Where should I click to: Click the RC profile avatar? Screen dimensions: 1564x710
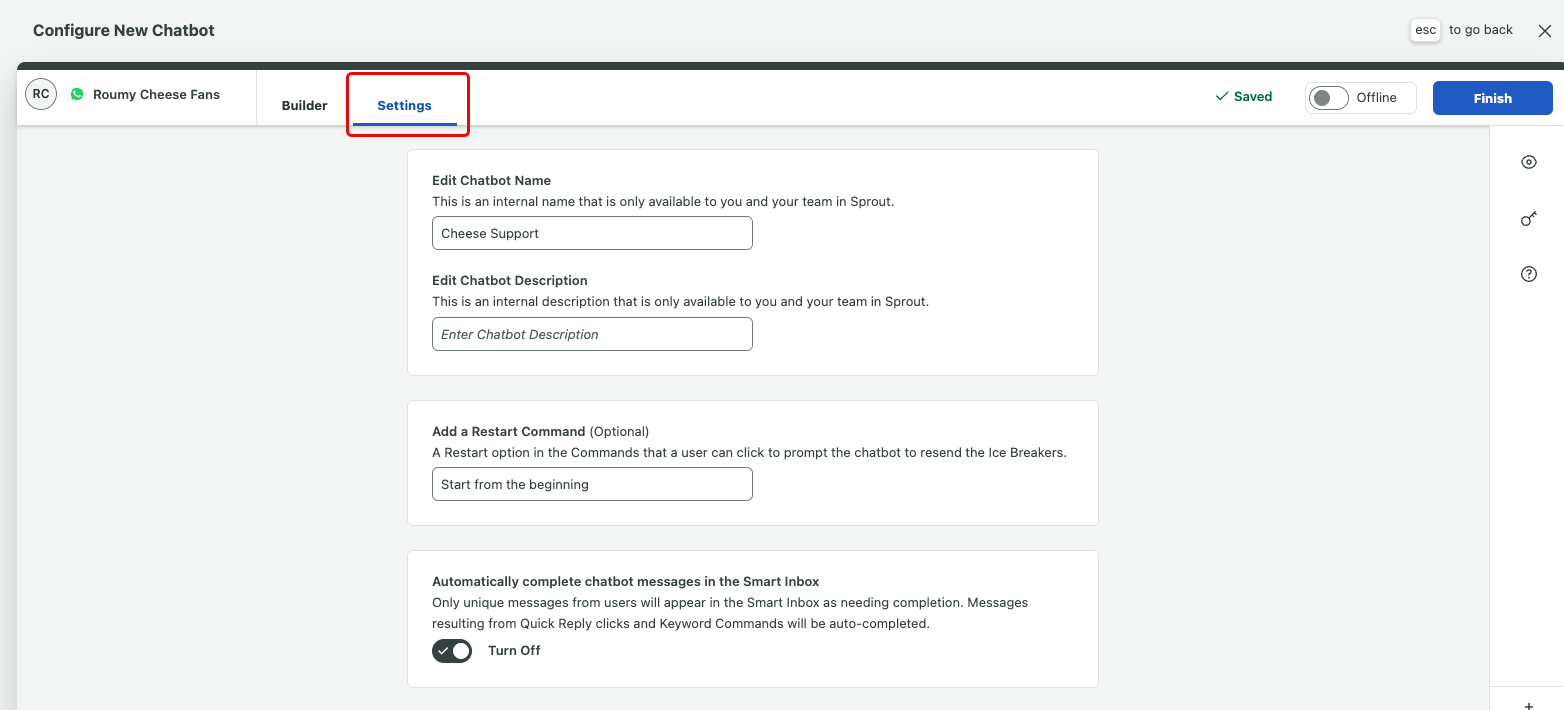[x=41, y=94]
